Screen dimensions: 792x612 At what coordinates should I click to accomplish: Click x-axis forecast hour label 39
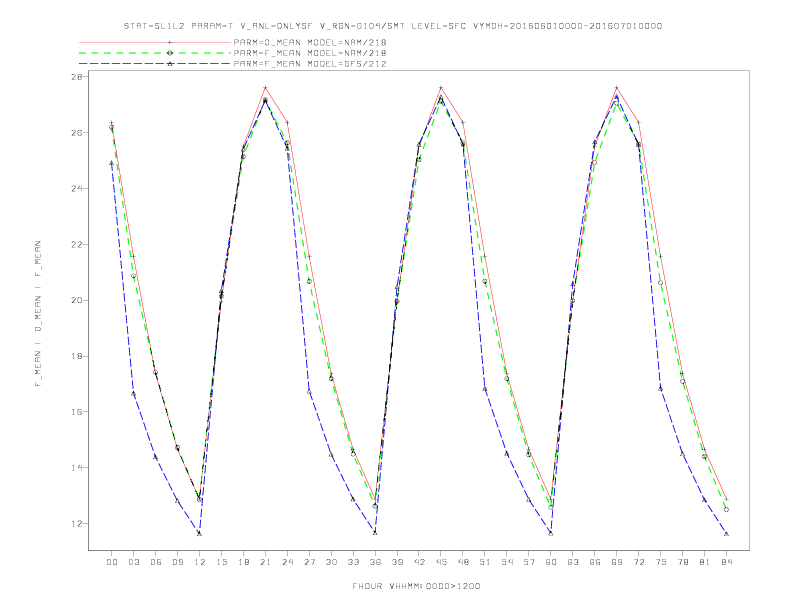(397, 562)
